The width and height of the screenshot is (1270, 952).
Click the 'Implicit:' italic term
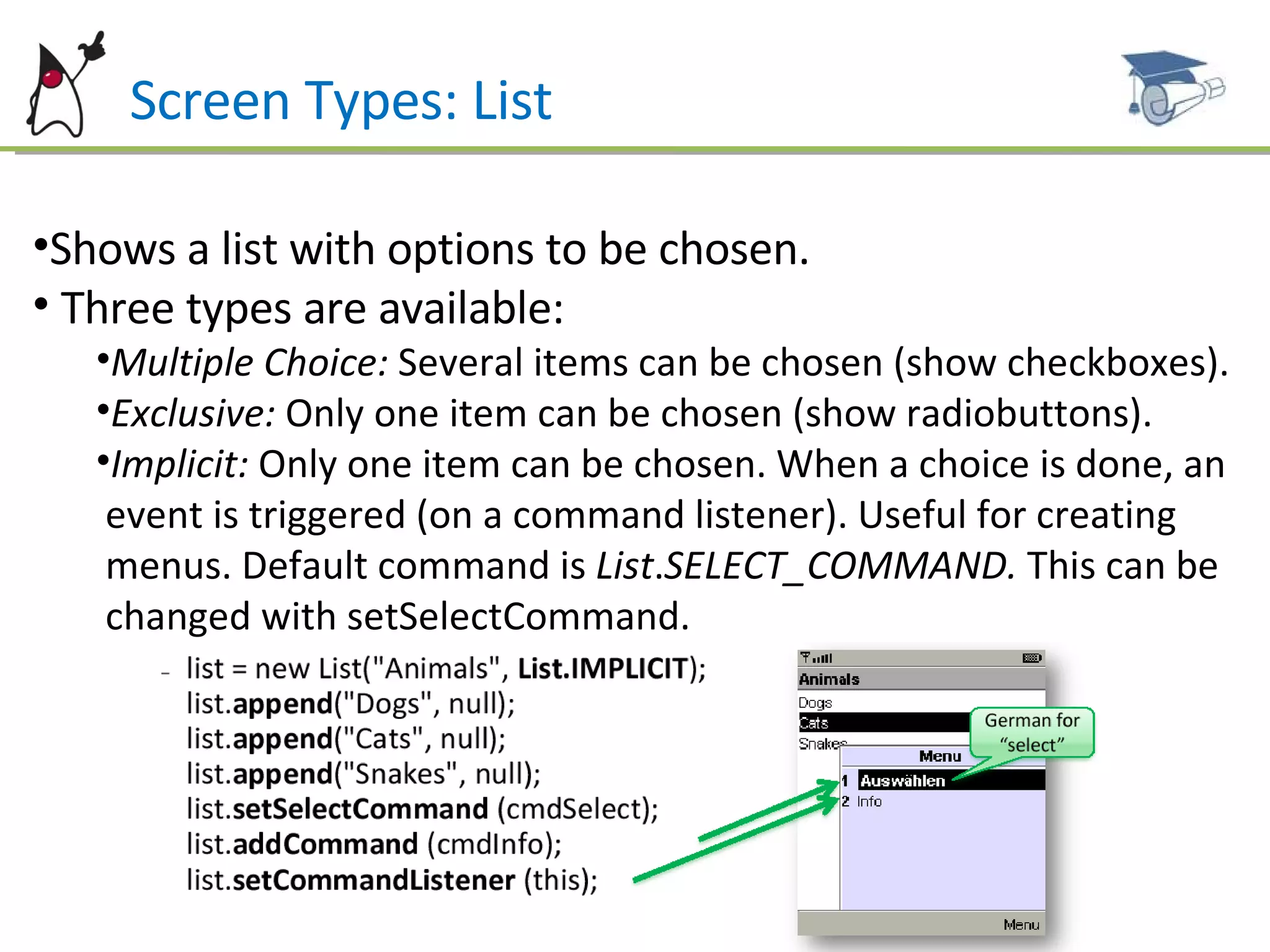(x=180, y=464)
